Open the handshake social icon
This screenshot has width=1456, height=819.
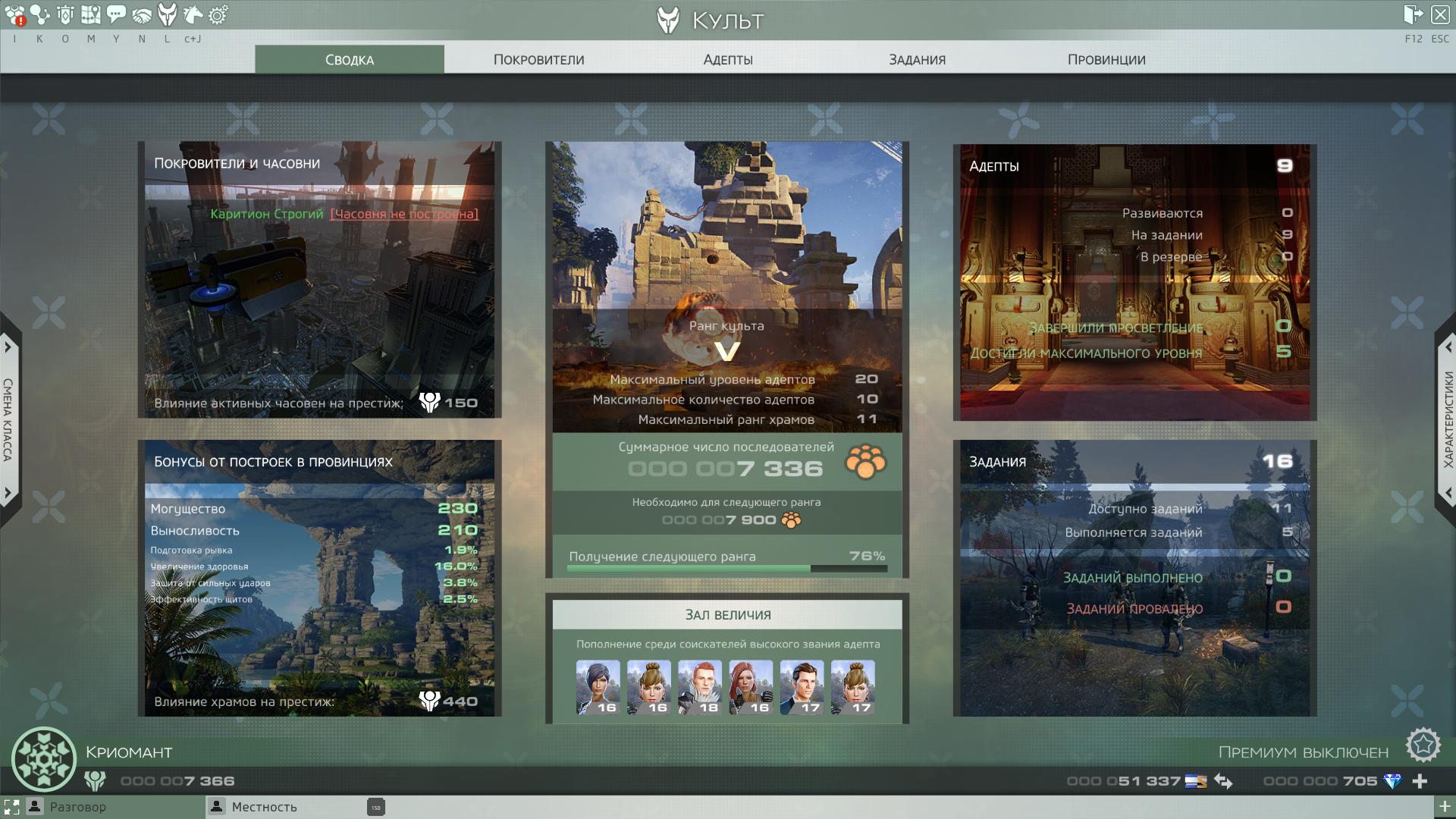click(142, 14)
